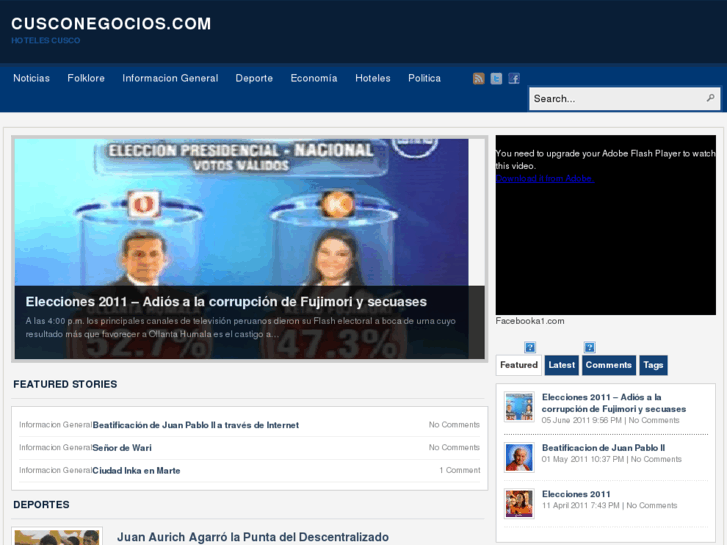Click the 1 Comment link
Image resolution: width=727 pixels, height=545 pixels.
click(459, 470)
